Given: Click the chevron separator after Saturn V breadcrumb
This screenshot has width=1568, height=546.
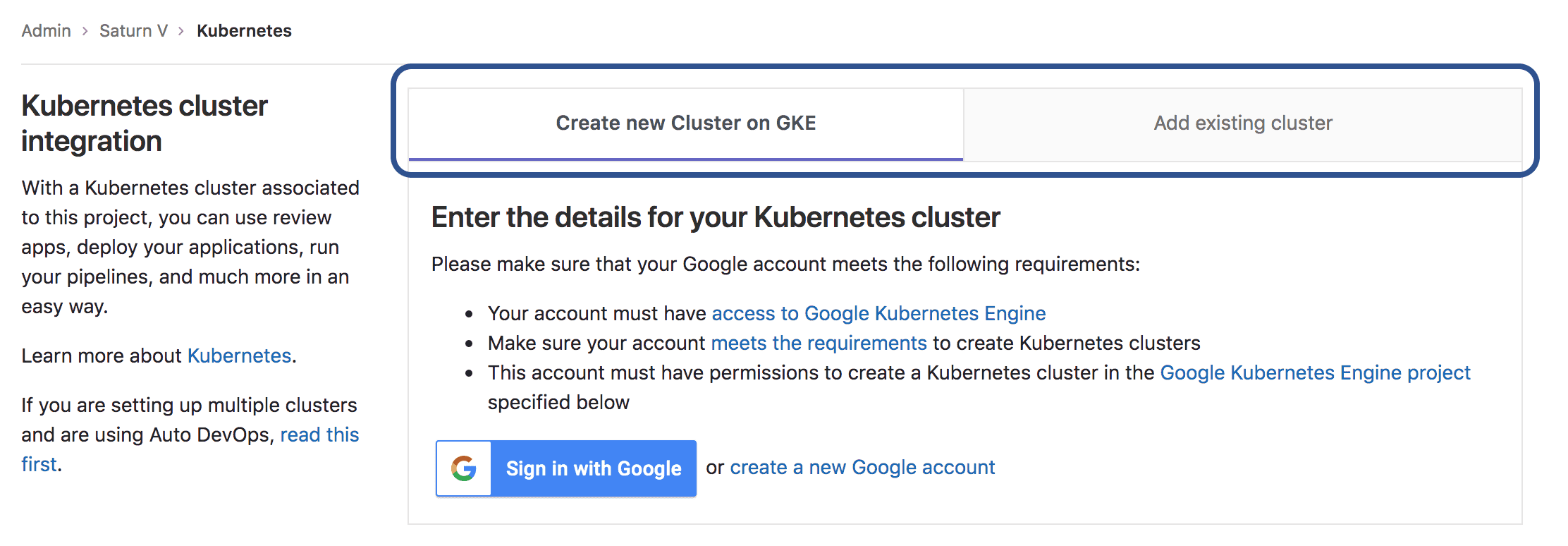Looking at the screenshot, I should coord(181,31).
